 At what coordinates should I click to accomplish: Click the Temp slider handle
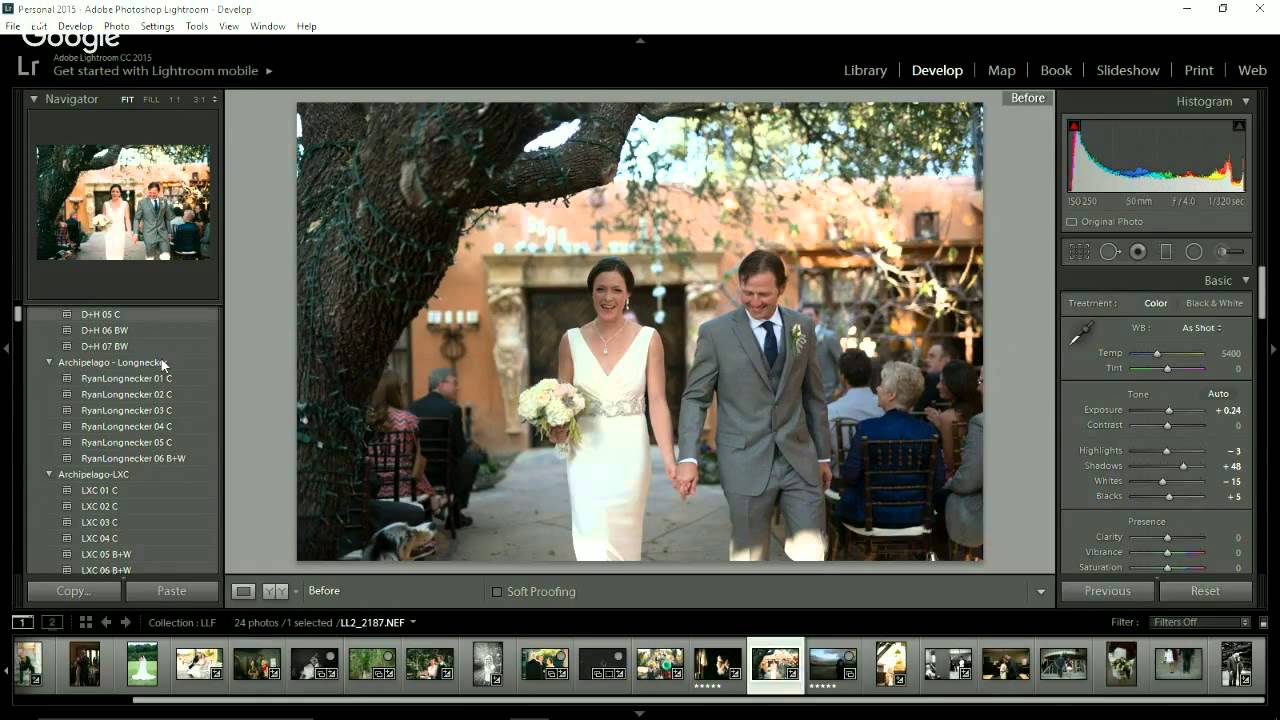(1157, 353)
